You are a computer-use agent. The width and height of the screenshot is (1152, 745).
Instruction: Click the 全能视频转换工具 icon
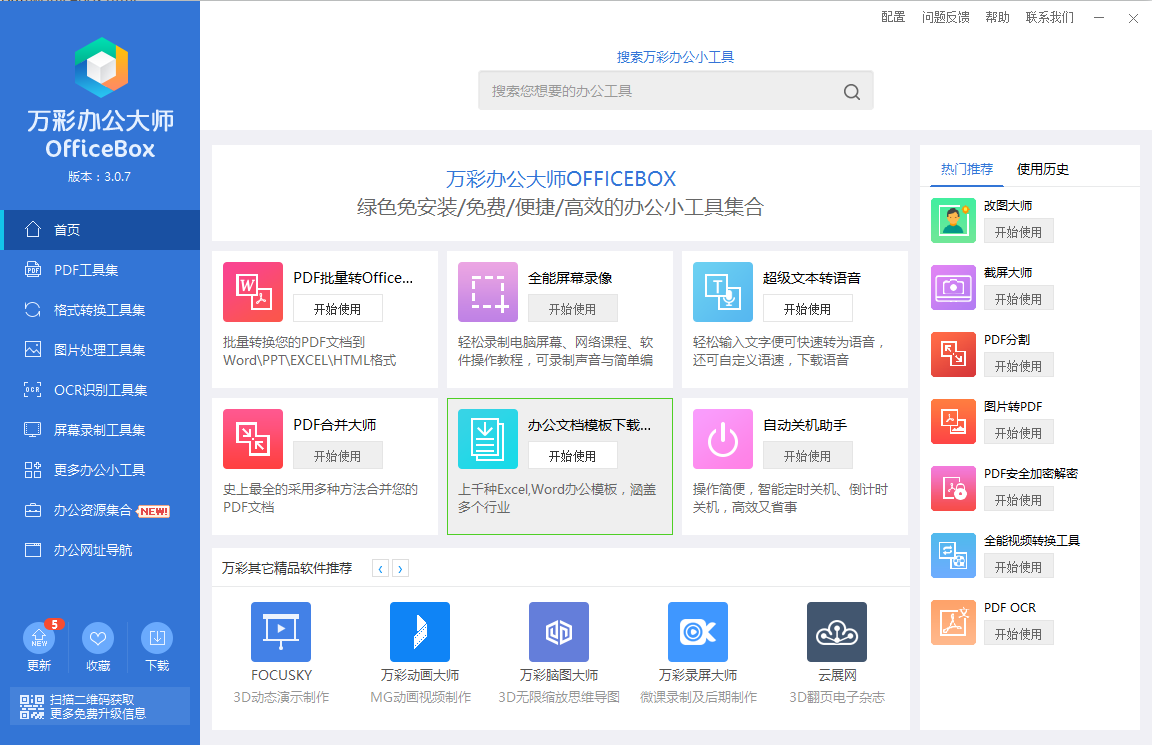953,555
